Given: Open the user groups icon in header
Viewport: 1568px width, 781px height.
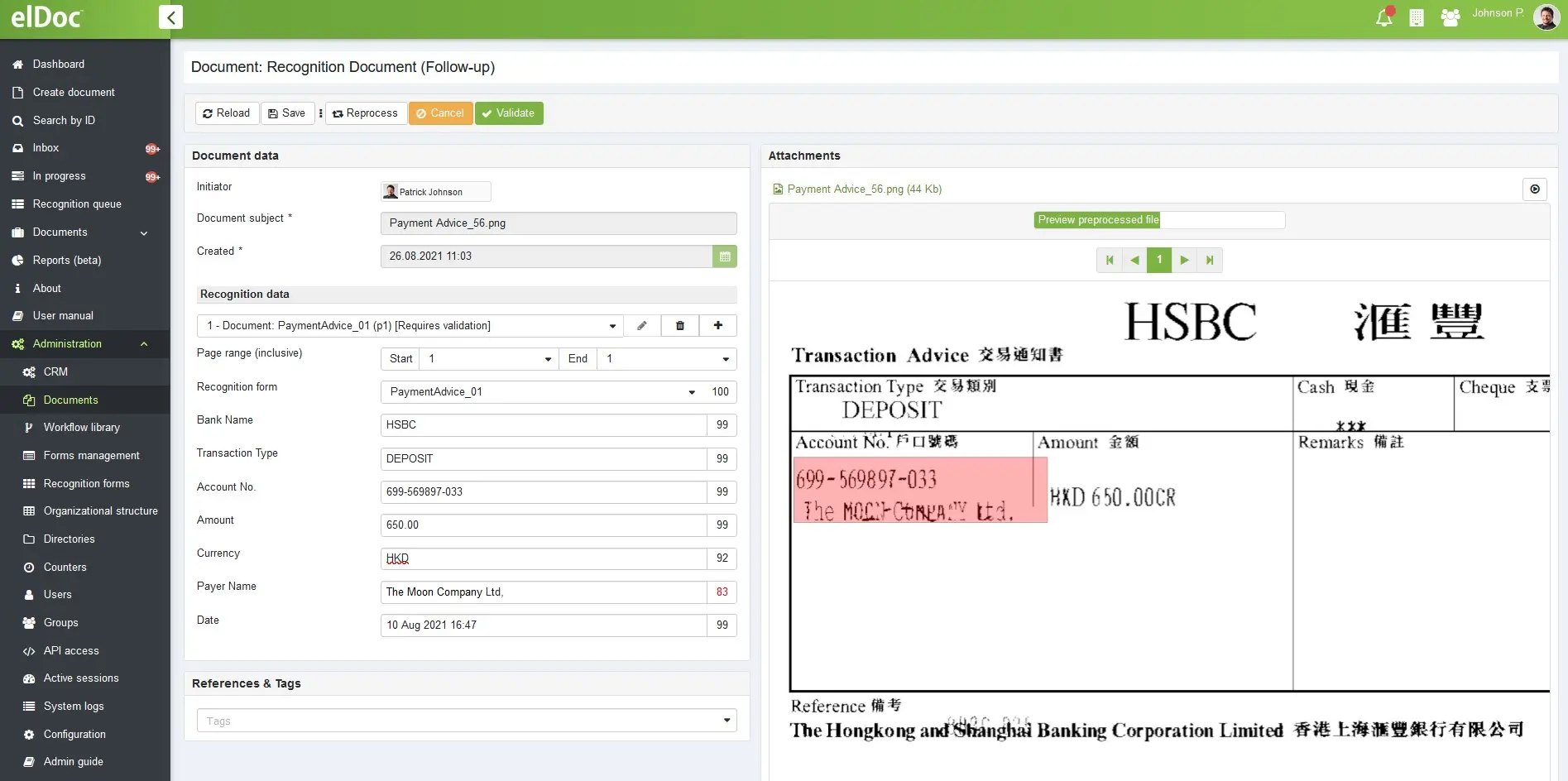Looking at the screenshot, I should pyautogui.click(x=1450, y=17).
